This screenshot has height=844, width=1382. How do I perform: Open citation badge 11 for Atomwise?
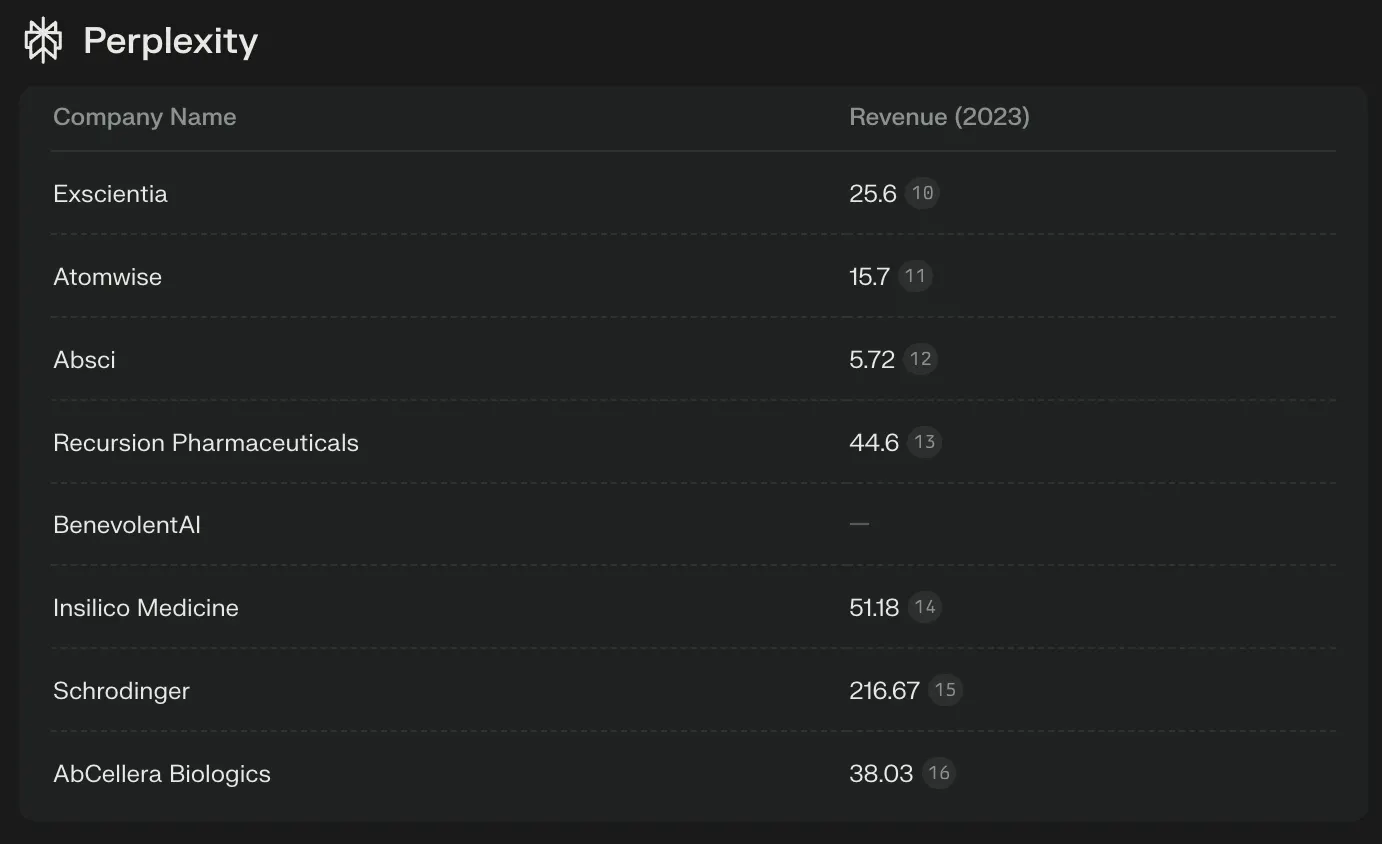[x=915, y=276]
